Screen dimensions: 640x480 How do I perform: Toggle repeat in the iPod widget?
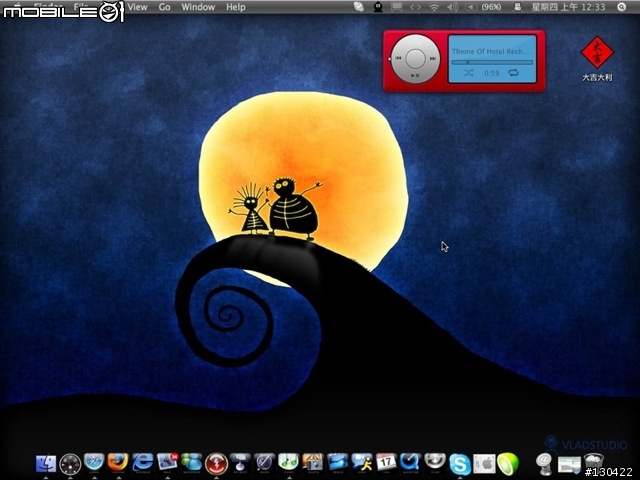click(513, 73)
